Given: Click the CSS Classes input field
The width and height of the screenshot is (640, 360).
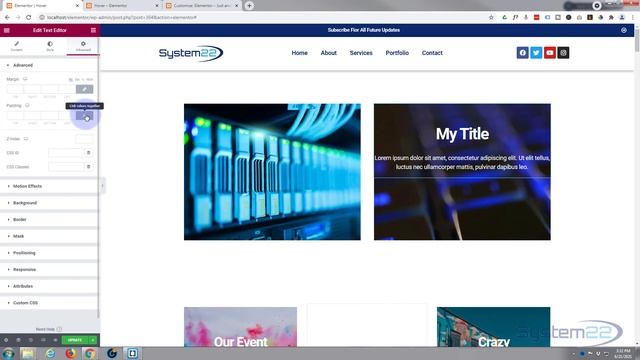Looking at the screenshot, I should click(x=66, y=167).
